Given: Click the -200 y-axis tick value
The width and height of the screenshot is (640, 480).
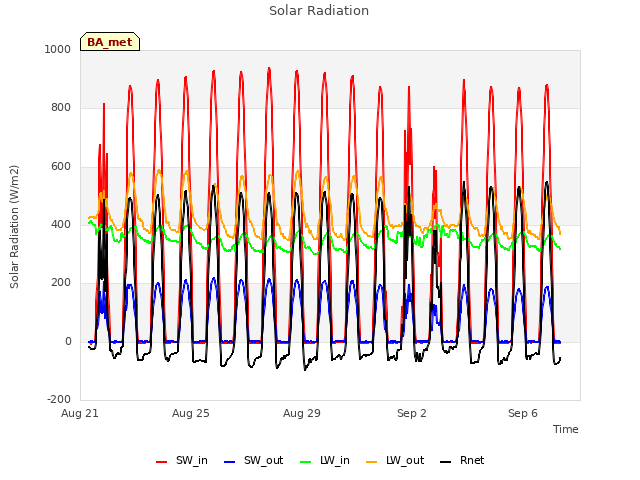Looking at the screenshot, I should point(59,400).
